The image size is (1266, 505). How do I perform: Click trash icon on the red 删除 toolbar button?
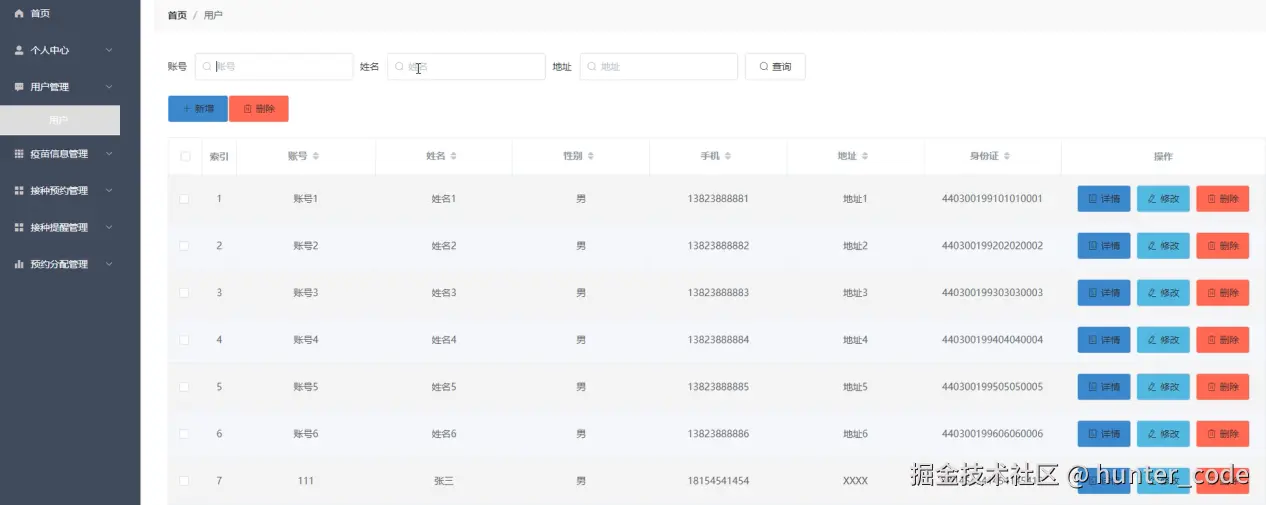click(x=247, y=109)
